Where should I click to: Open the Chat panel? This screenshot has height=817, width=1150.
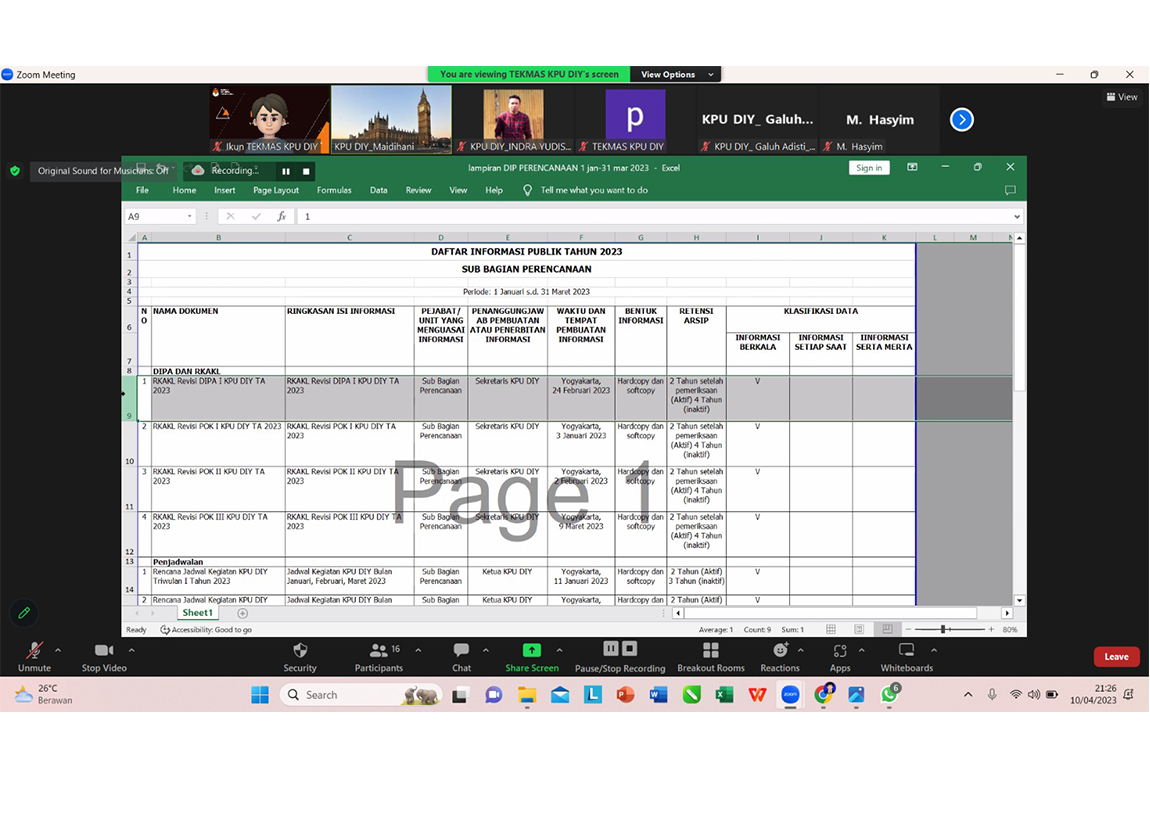pyautogui.click(x=461, y=651)
